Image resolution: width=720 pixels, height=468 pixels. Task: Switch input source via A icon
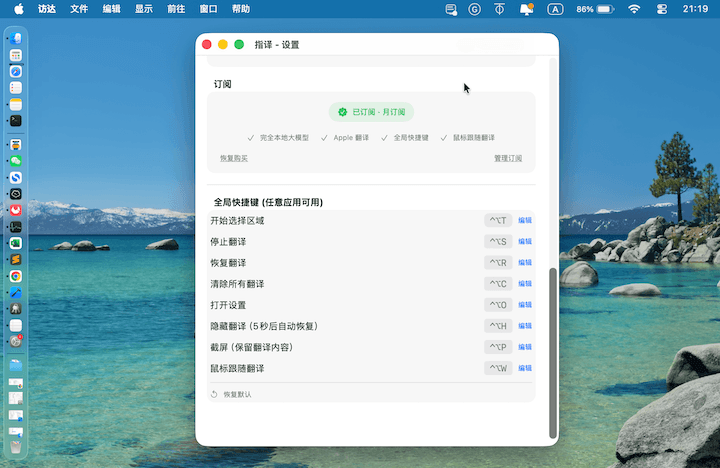(x=555, y=9)
